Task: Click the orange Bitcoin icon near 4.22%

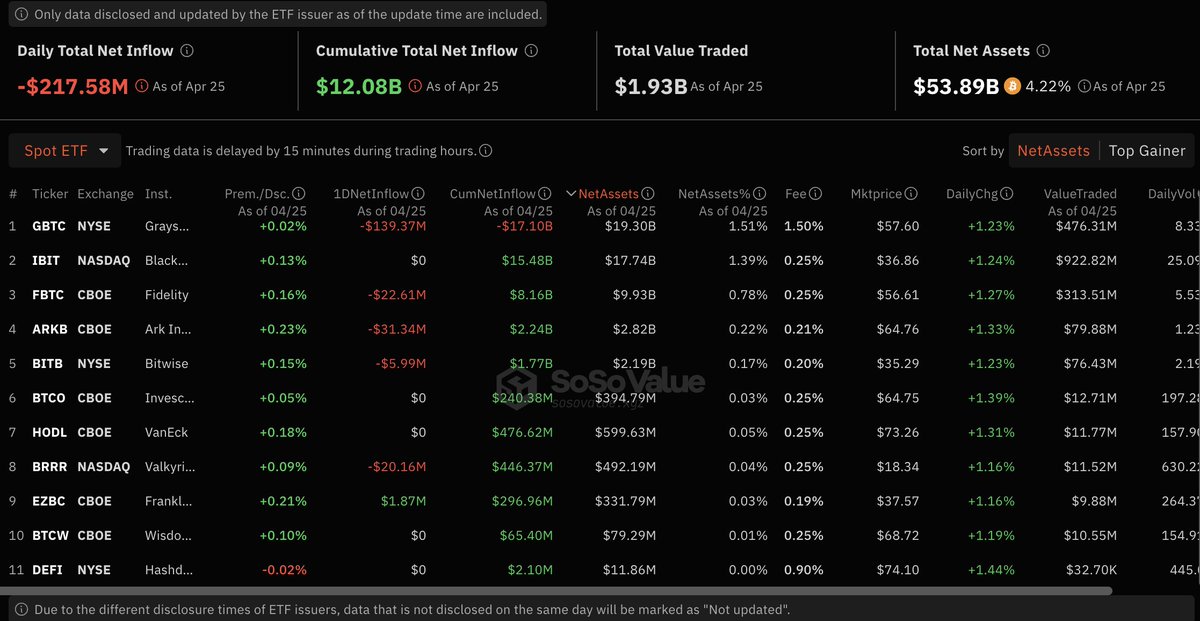Action: 1012,87
